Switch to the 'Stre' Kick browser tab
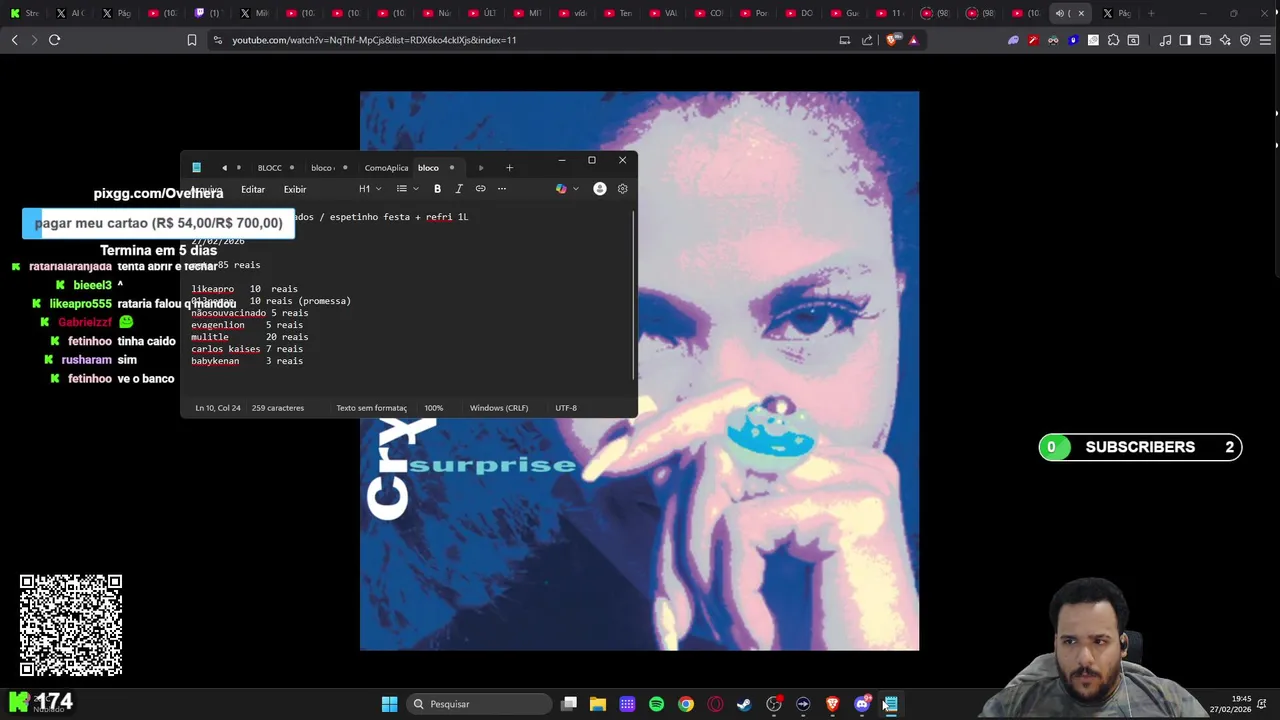This screenshot has width=1280, height=720. (24, 13)
